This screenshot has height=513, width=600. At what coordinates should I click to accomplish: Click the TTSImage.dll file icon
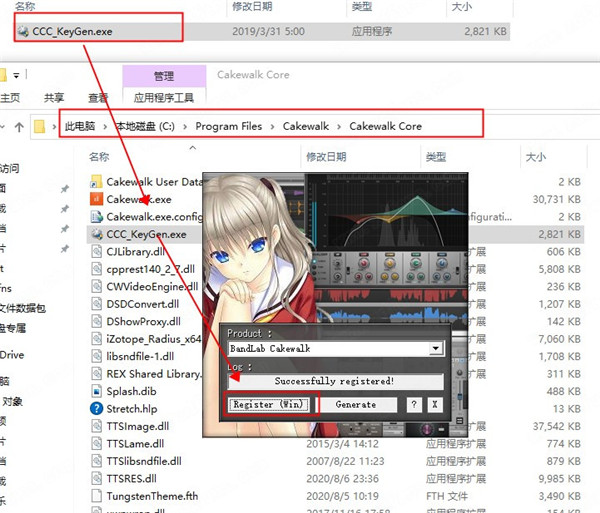96,426
